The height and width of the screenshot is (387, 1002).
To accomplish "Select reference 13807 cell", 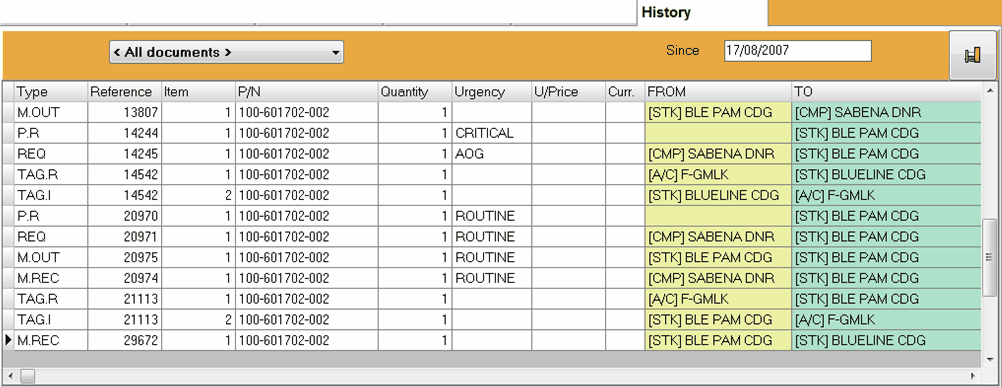I will click(x=125, y=112).
